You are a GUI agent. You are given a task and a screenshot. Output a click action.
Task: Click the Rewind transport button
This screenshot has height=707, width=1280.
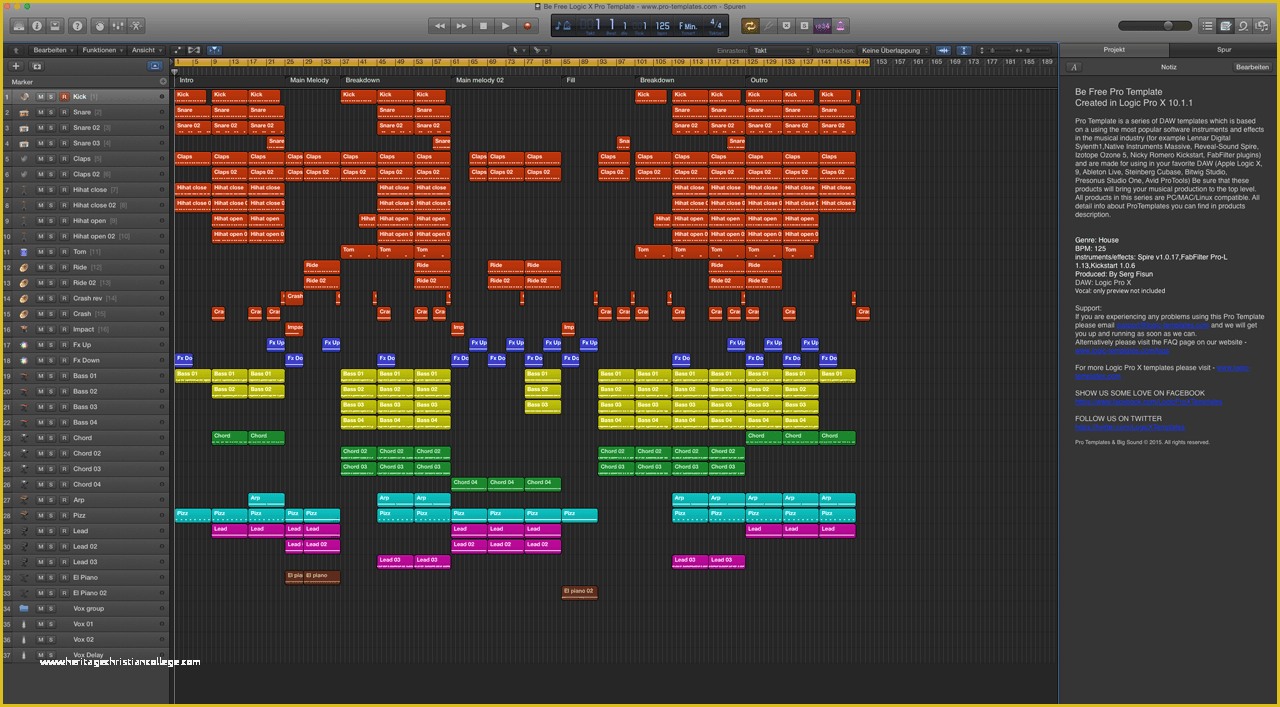(x=440, y=25)
